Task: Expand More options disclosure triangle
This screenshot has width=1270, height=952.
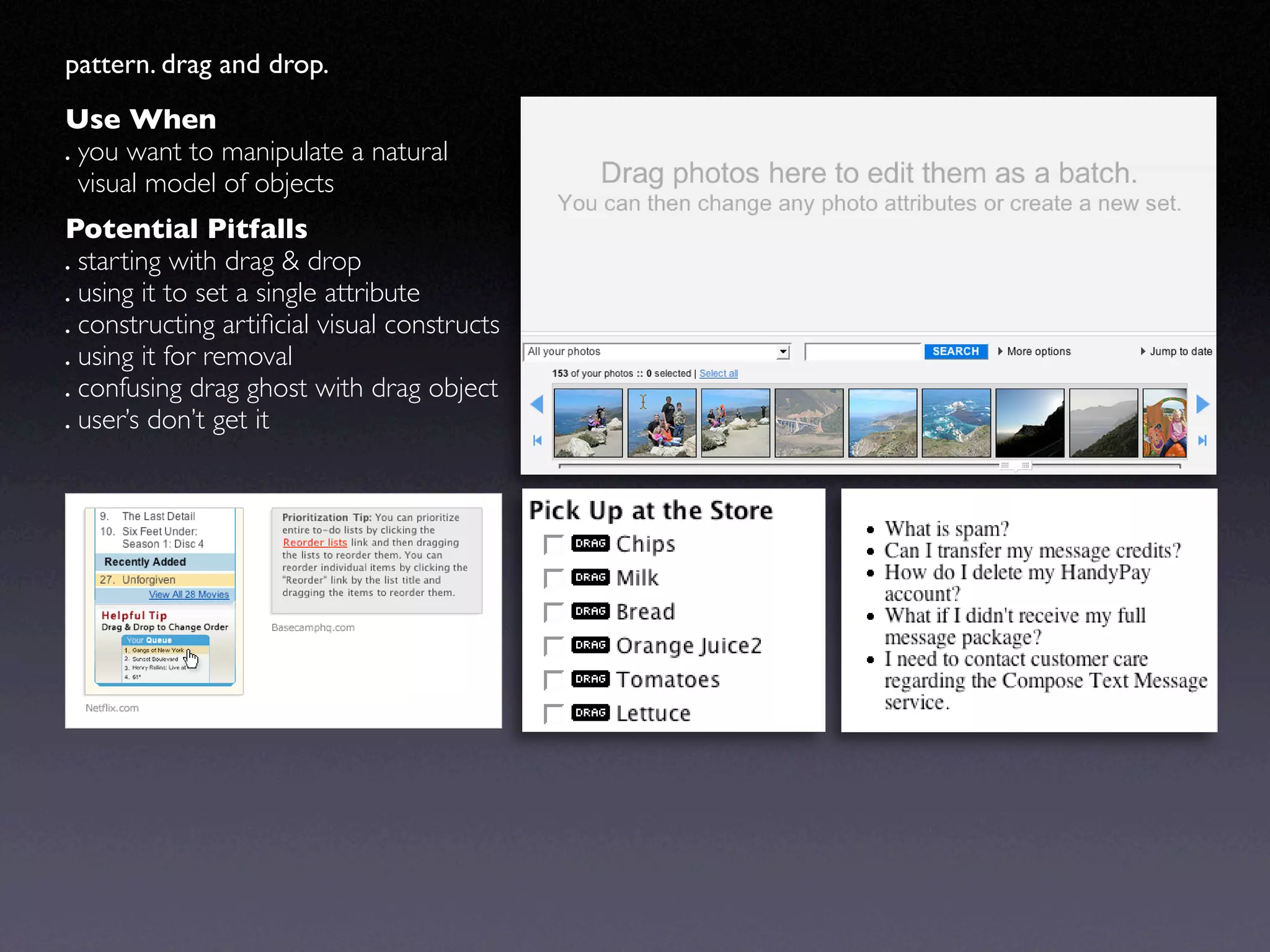Action: (1001, 351)
